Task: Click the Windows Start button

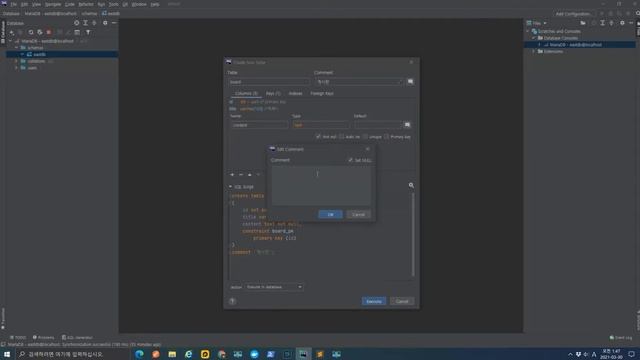Action: 7,354
